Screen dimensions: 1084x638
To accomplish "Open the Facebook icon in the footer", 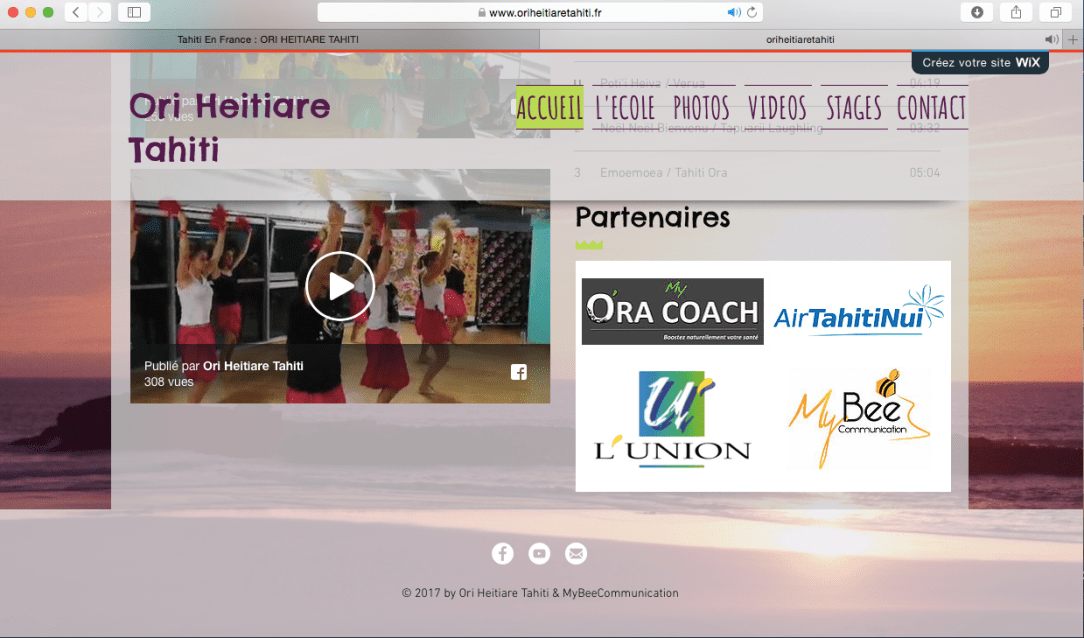I will coord(502,553).
